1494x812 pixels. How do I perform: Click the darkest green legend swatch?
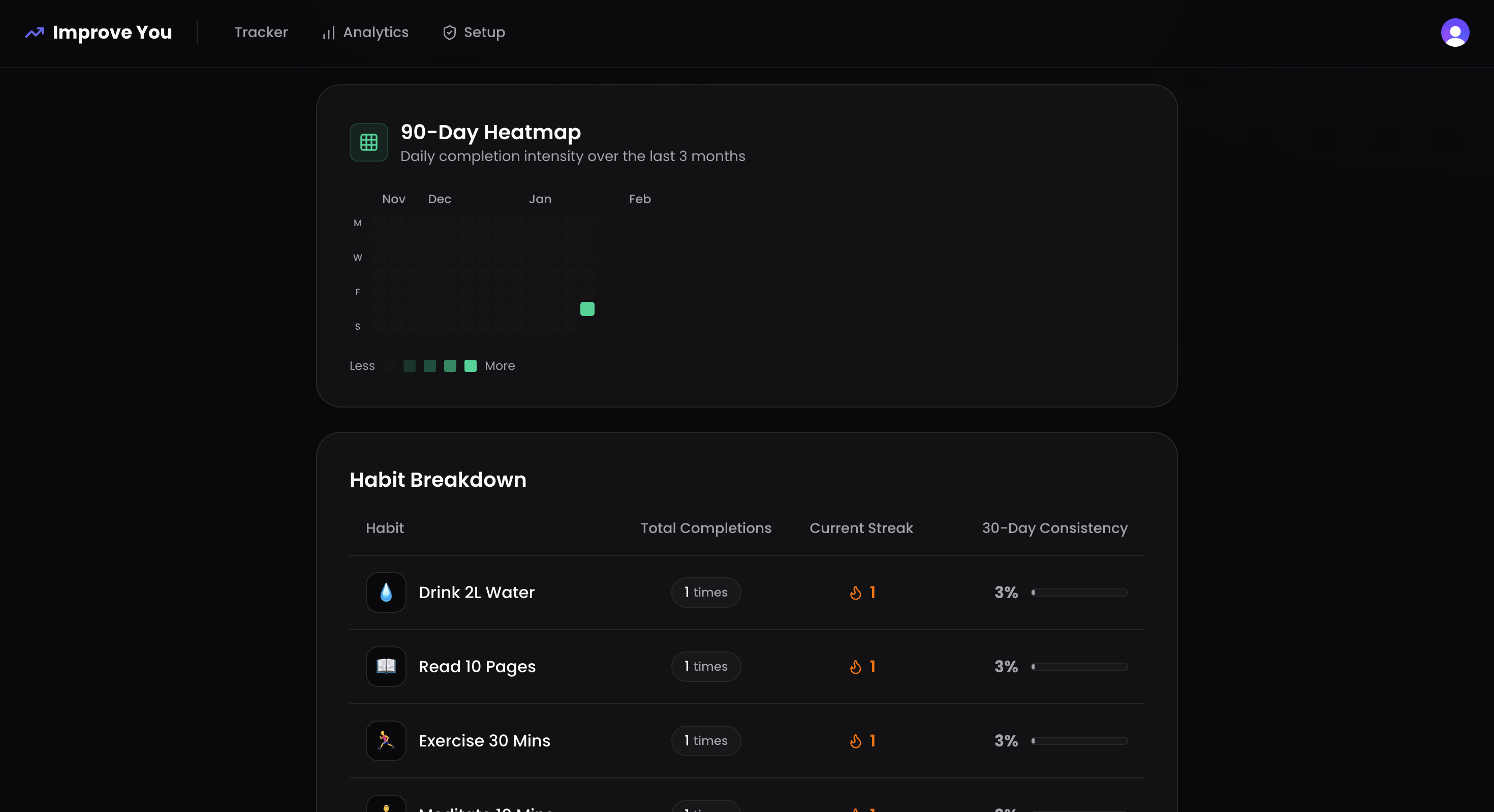(410, 366)
